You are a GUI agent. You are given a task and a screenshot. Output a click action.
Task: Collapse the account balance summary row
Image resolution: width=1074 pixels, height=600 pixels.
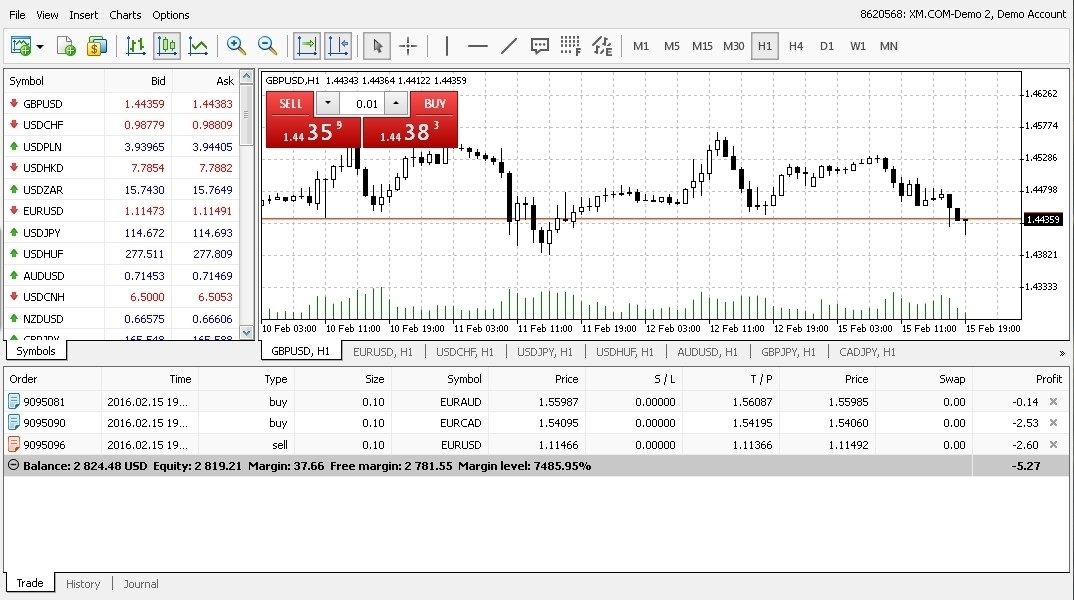point(13,466)
